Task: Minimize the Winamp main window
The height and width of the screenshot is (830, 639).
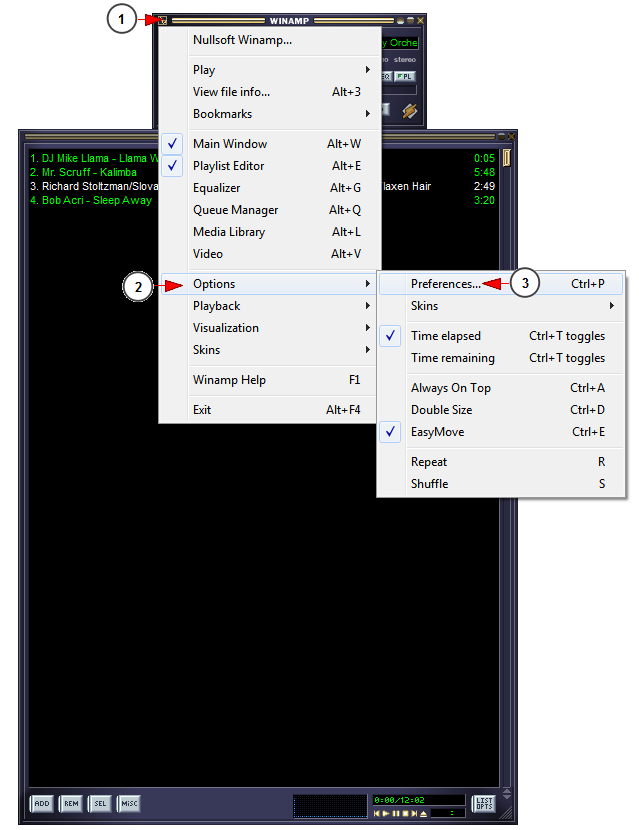Action: click(400, 21)
